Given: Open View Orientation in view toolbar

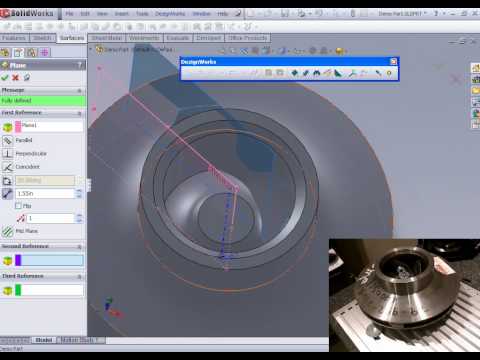Looking at the screenshot, I should [x=267, y=51].
